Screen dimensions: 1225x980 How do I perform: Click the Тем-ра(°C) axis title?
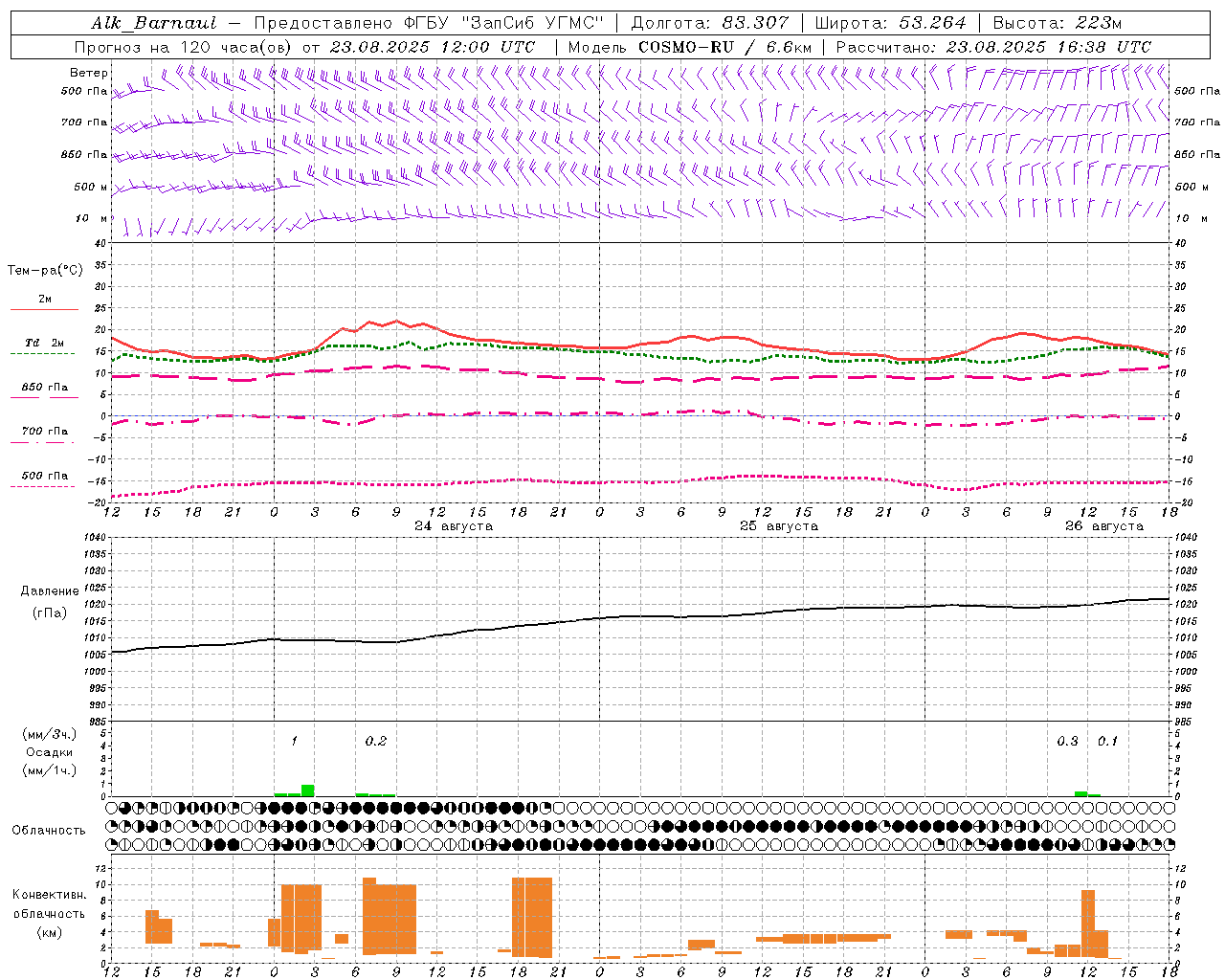45,271
